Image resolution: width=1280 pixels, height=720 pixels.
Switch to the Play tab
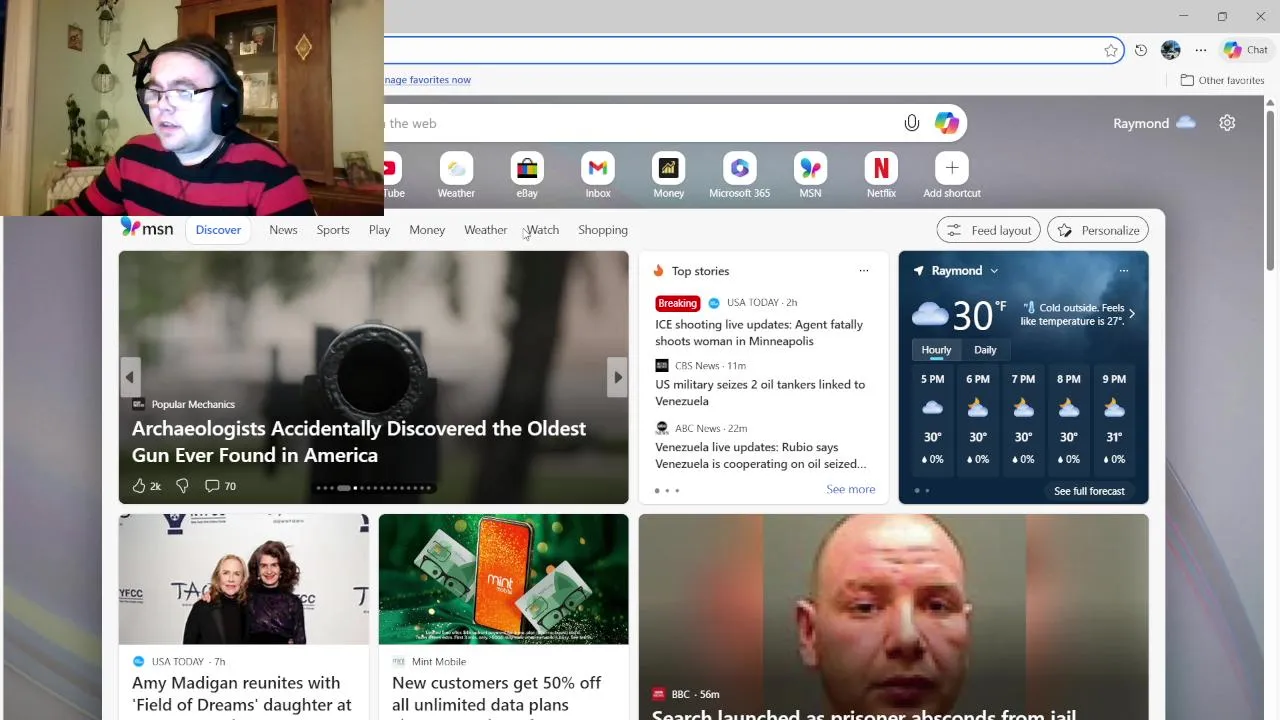(379, 230)
